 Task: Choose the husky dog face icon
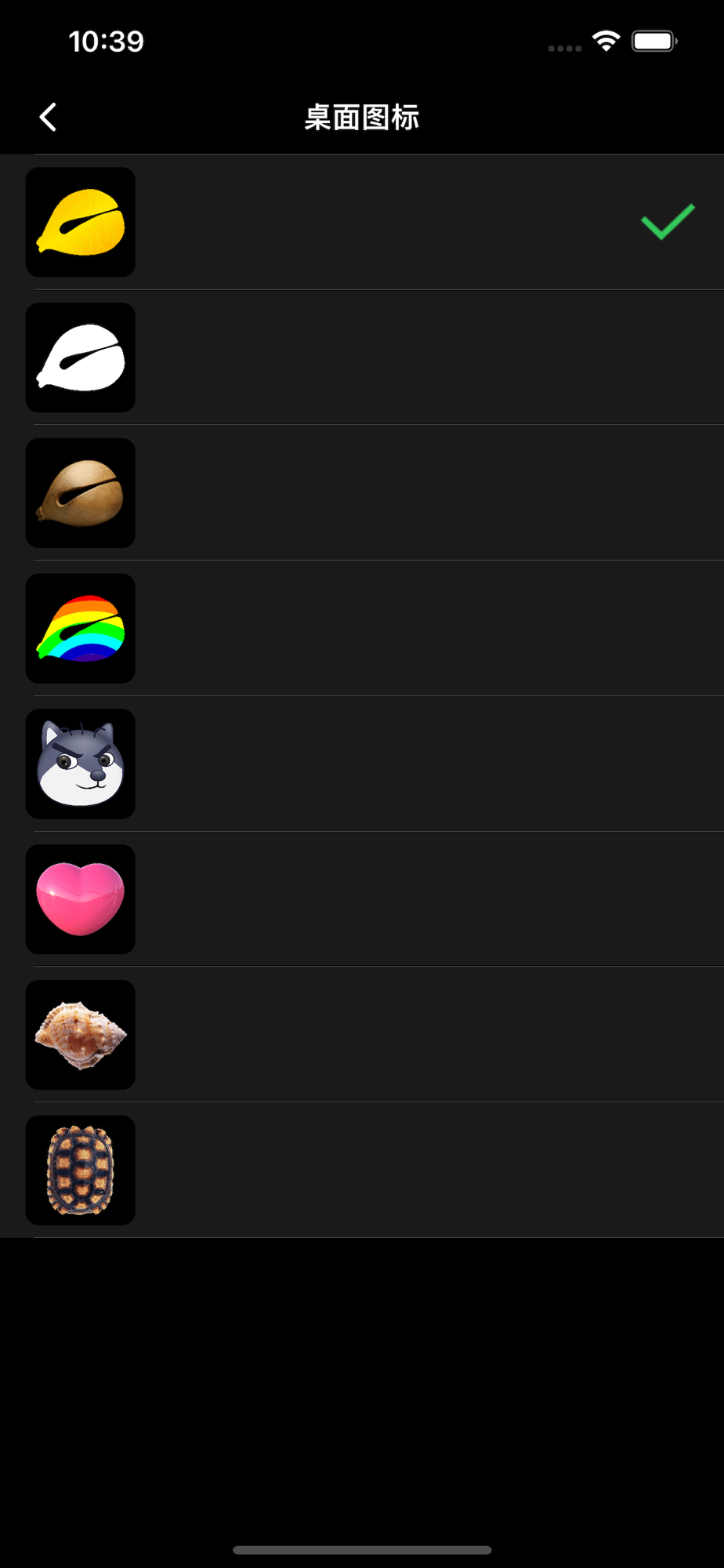(81, 764)
